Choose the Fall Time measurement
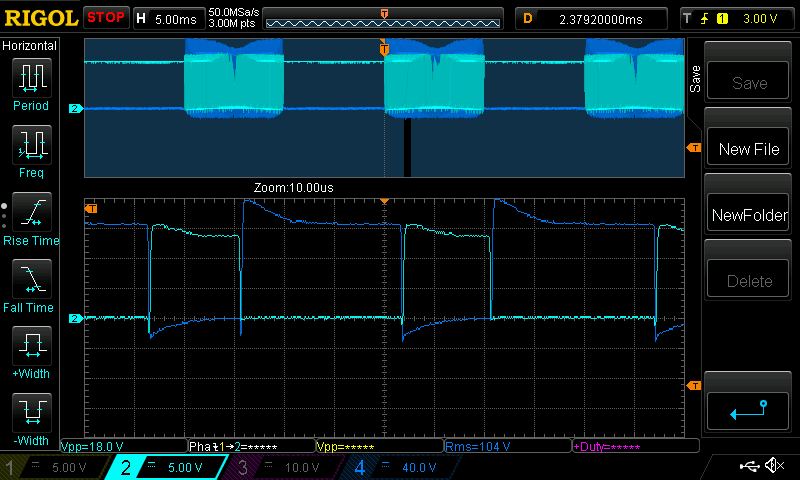Screen dimensions: 800x480 pos(30,286)
